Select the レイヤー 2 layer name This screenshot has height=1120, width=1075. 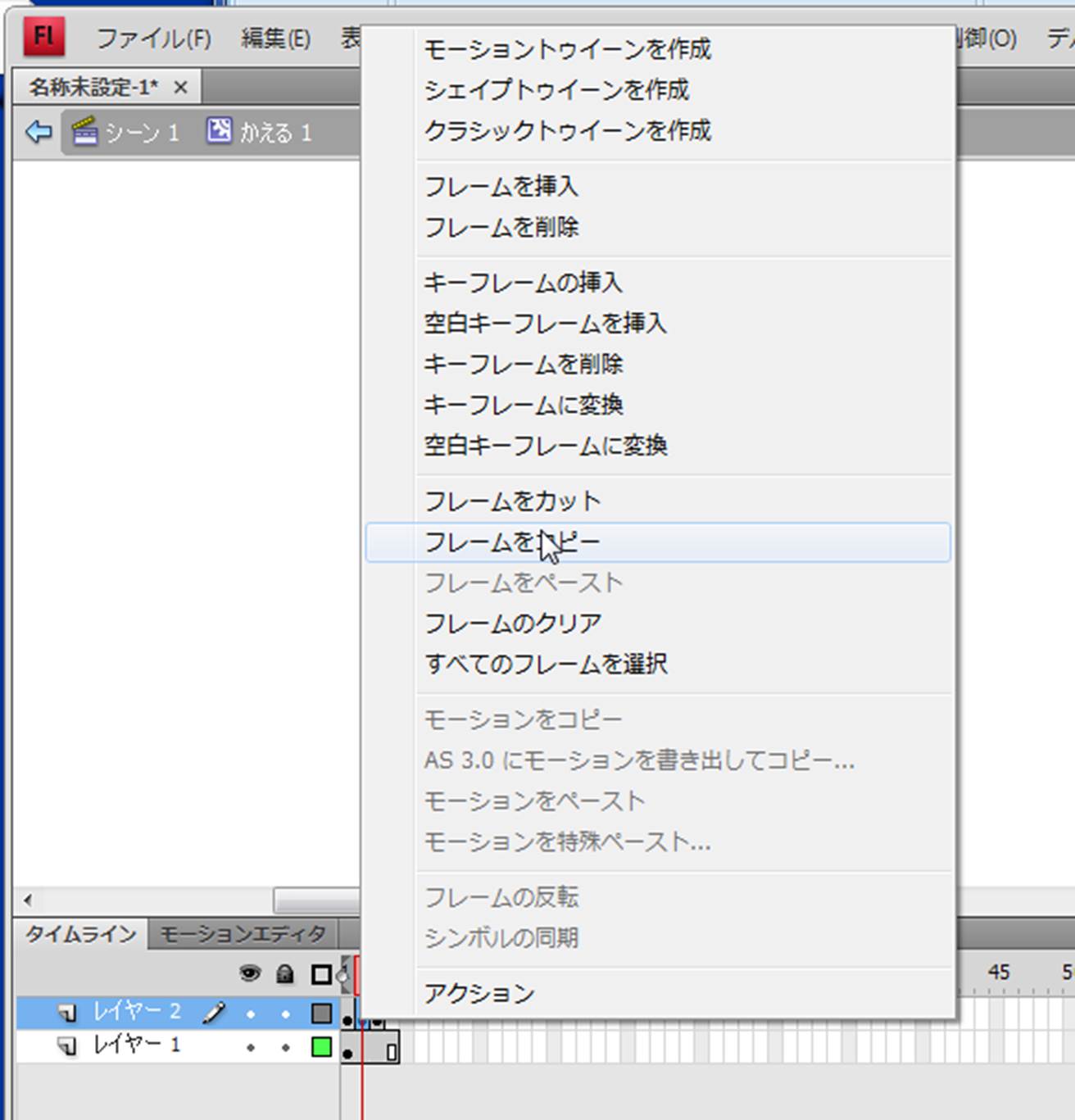pos(137,1013)
